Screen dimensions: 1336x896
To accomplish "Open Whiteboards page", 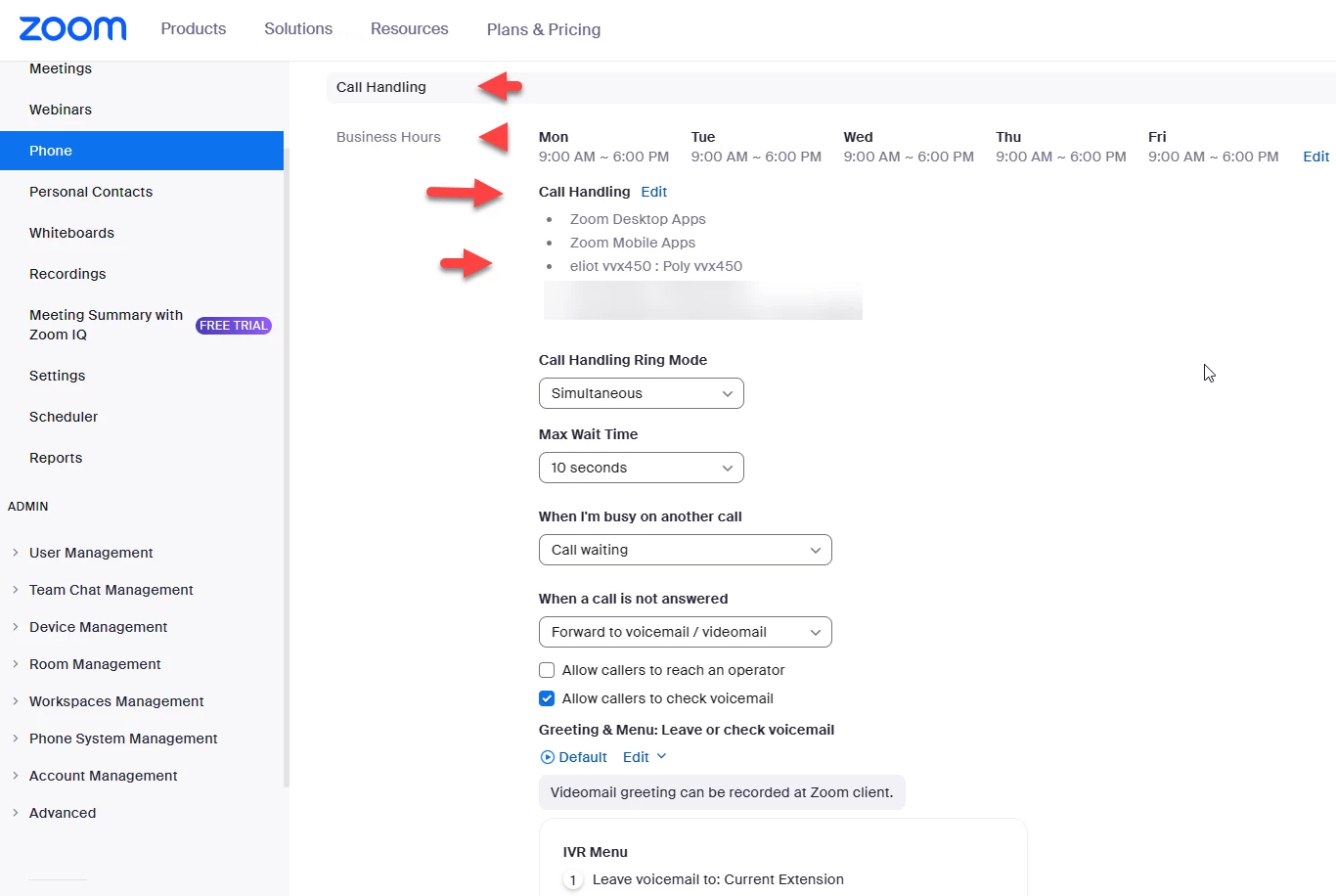I will (71, 233).
